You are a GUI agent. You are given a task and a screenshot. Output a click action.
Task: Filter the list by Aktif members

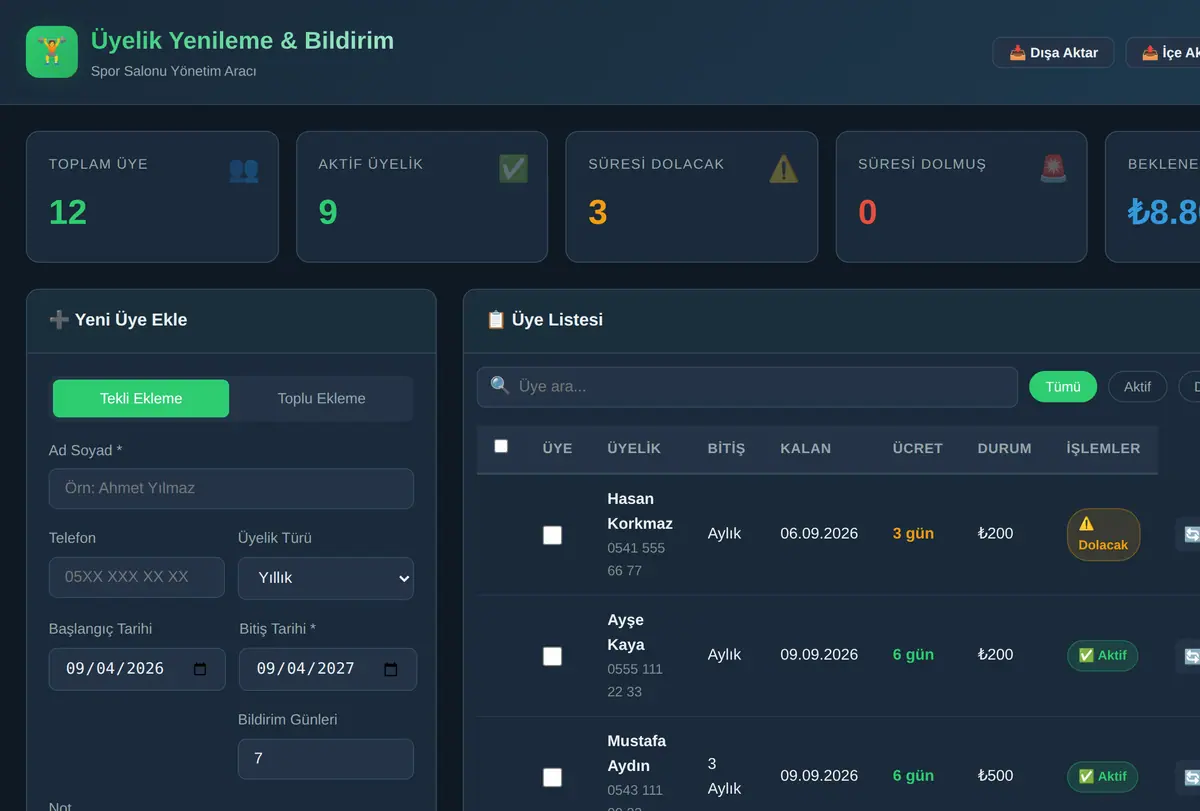click(x=1137, y=387)
